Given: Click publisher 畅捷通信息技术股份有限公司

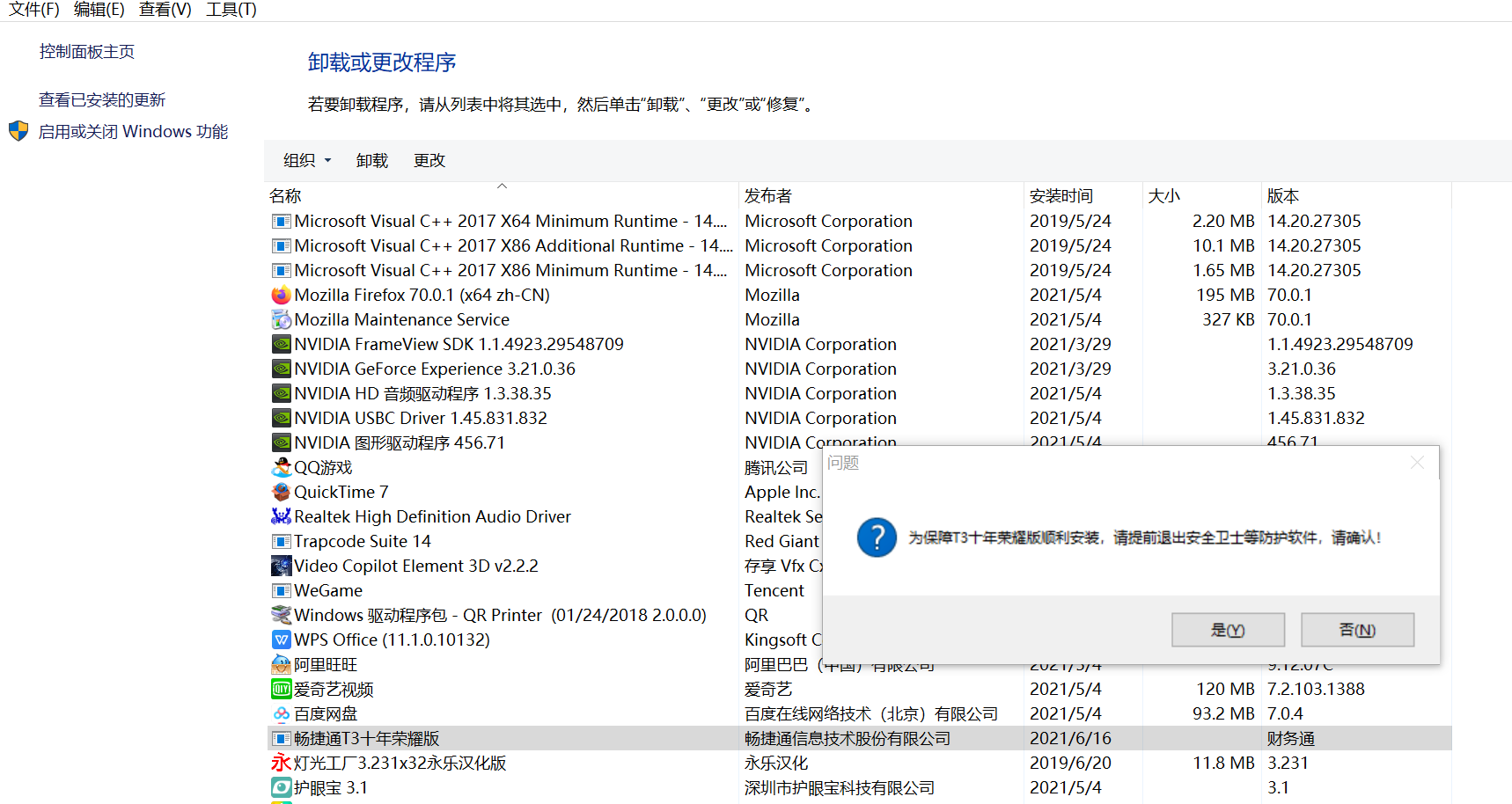Looking at the screenshot, I should 848,738.
